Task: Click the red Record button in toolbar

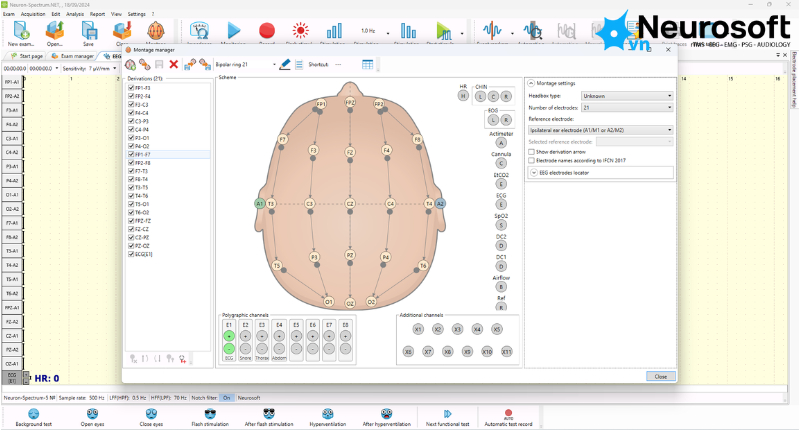Action: tap(267, 31)
